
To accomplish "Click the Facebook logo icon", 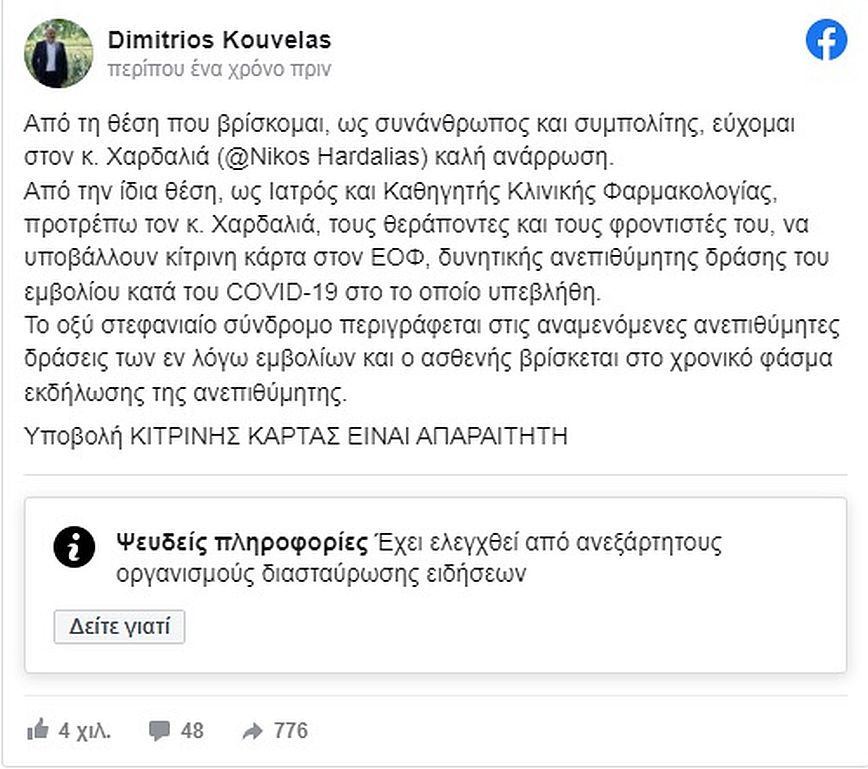I will pos(826,40).
